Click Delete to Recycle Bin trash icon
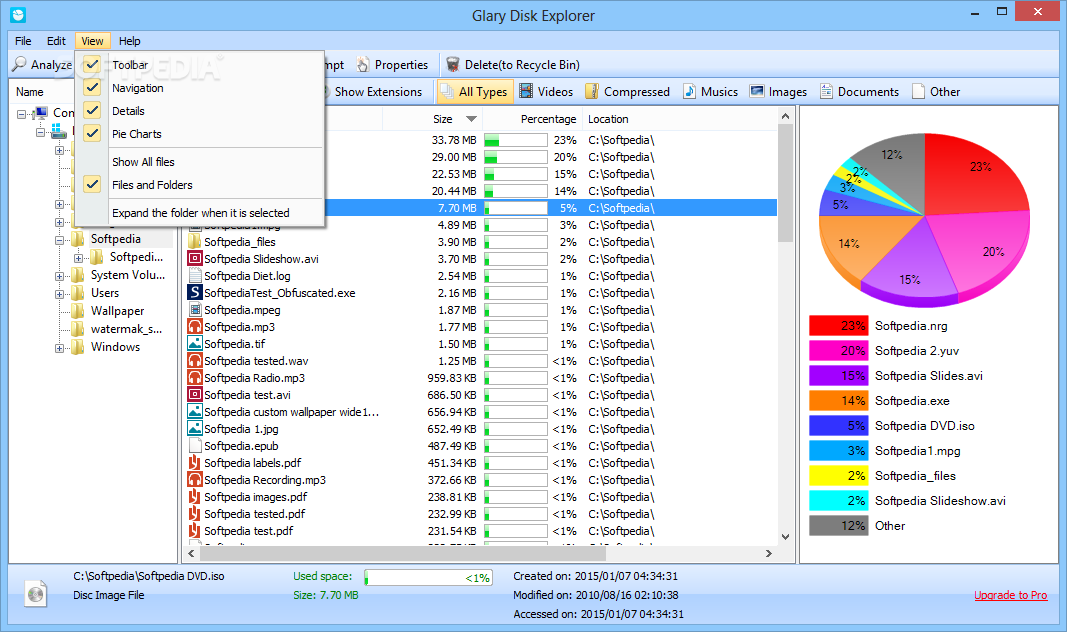 pyautogui.click(x=453, y=65)
